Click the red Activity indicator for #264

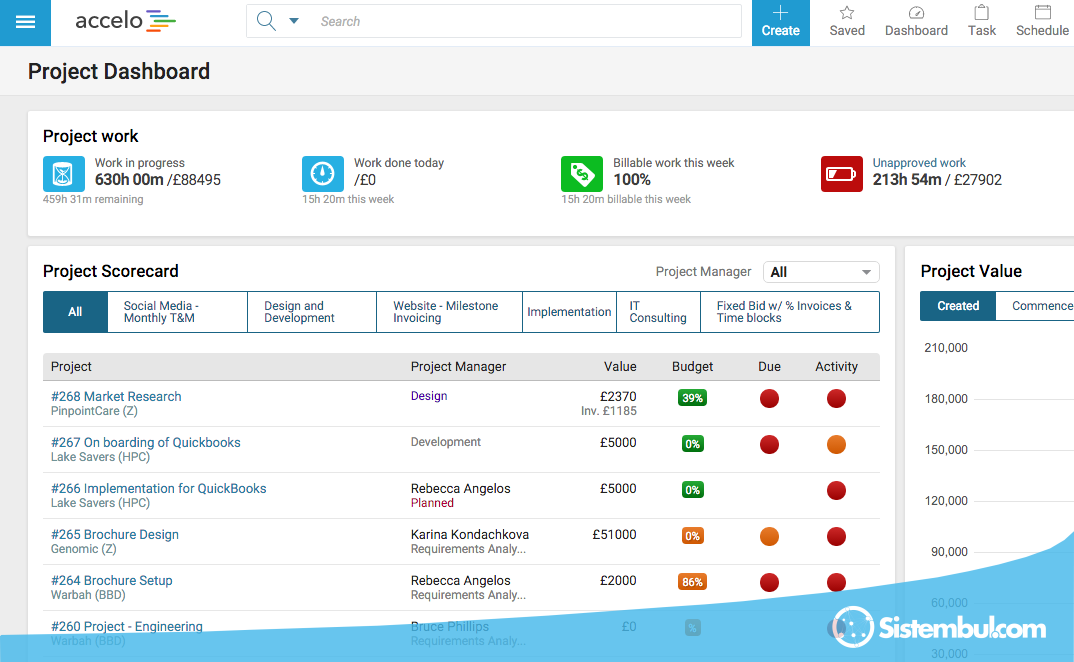point(836,583)
